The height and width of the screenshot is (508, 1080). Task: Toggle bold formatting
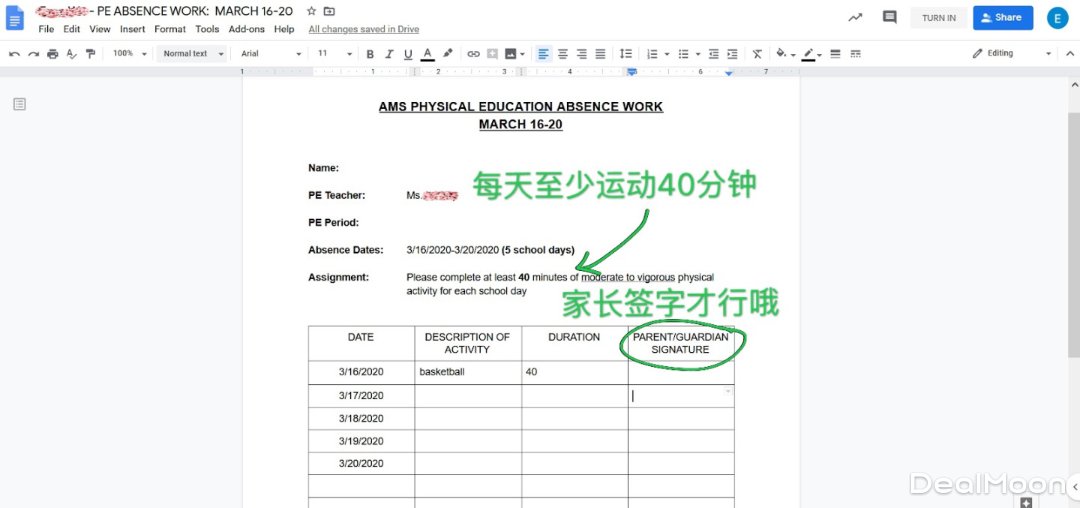(x=370, y=54)
